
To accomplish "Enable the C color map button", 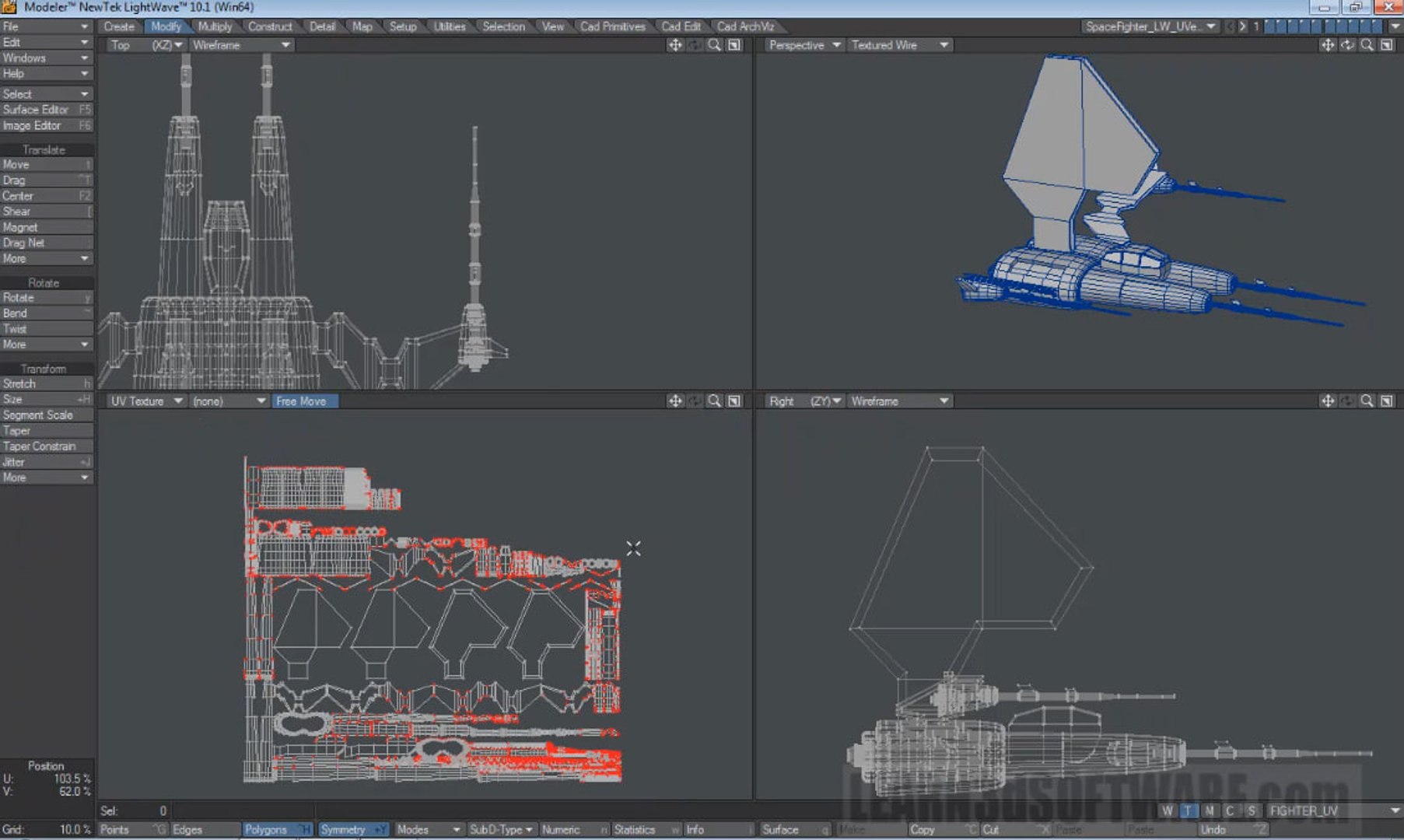I will [x=1230, y=810].
